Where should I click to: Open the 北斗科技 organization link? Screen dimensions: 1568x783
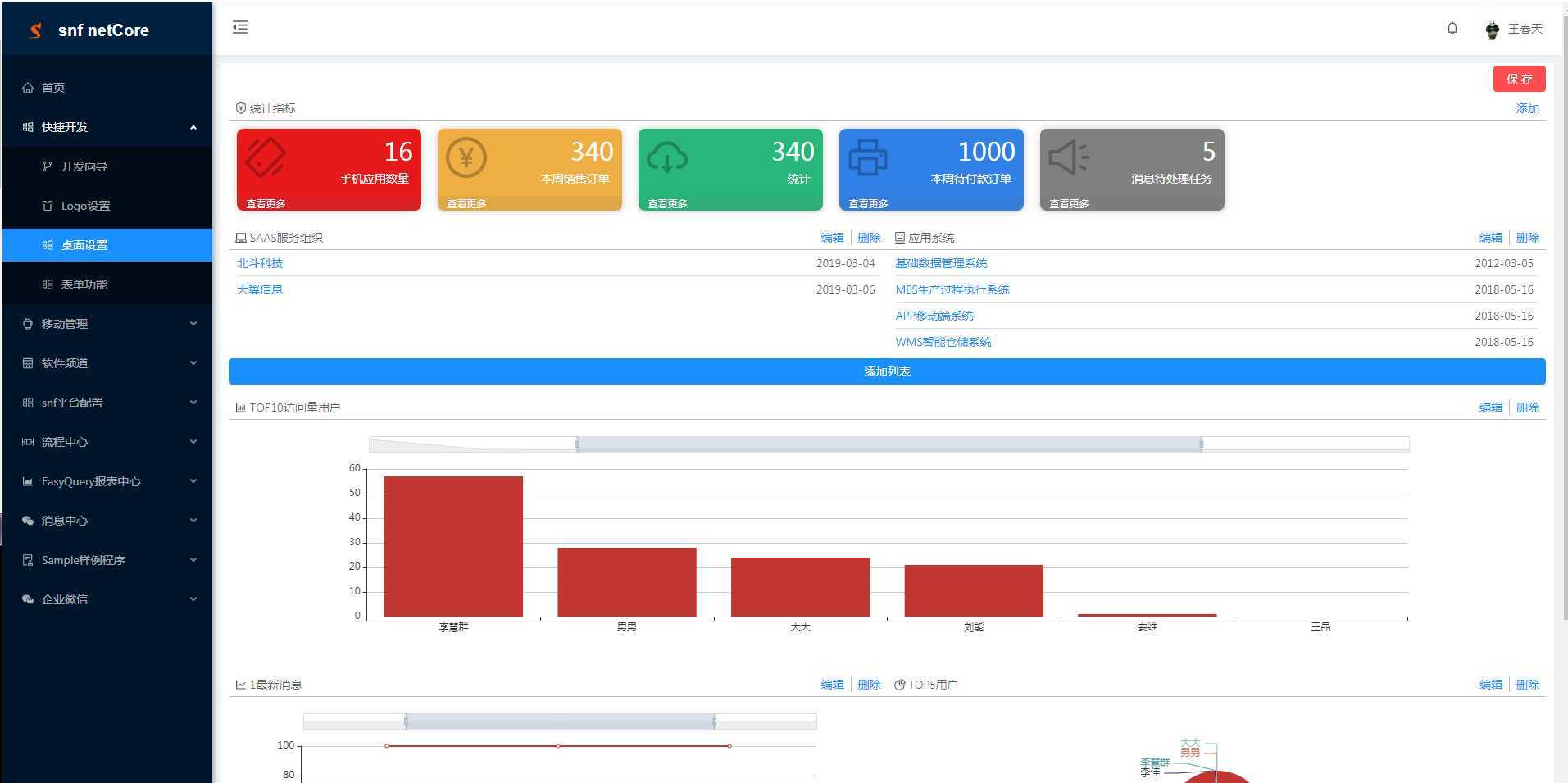(260, 263)
